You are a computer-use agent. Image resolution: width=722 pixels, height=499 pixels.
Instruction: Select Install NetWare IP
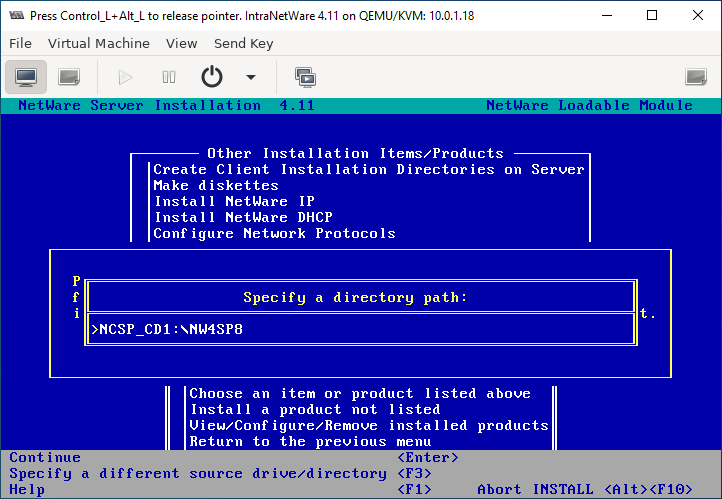234,201
